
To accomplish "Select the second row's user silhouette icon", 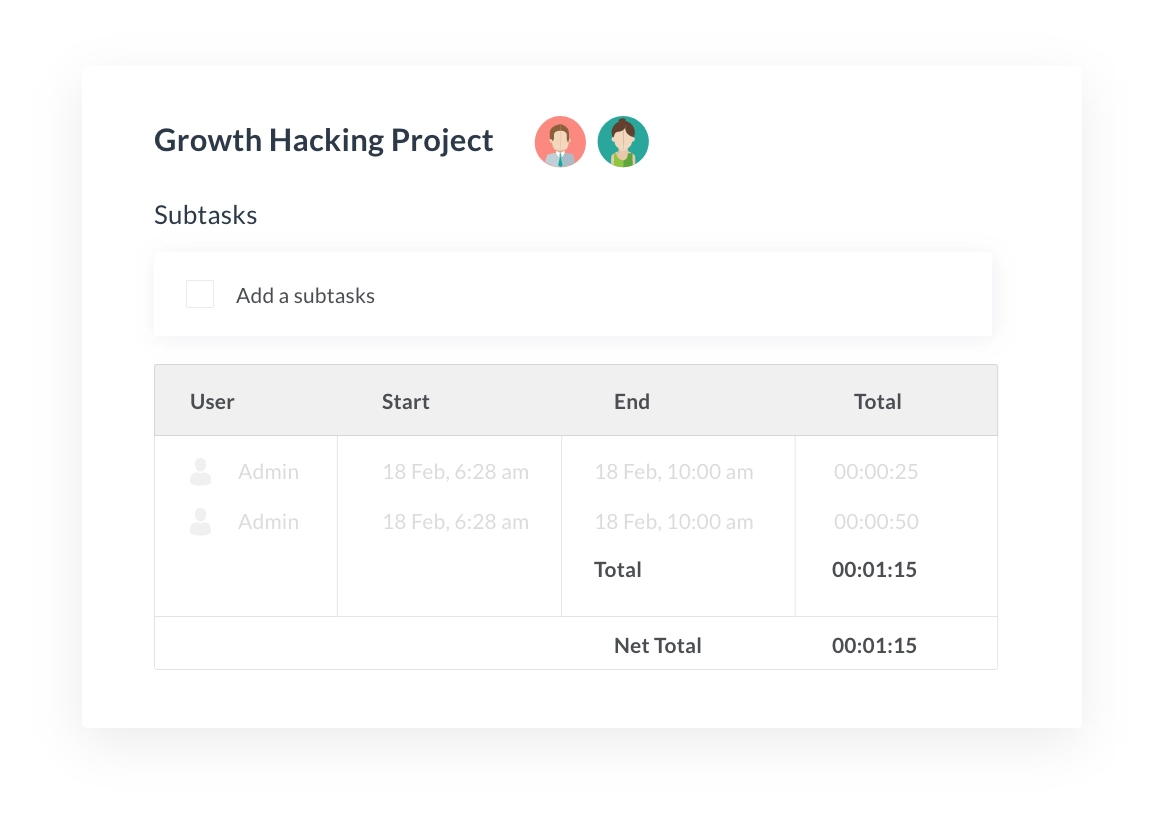I will coord(200,522).
